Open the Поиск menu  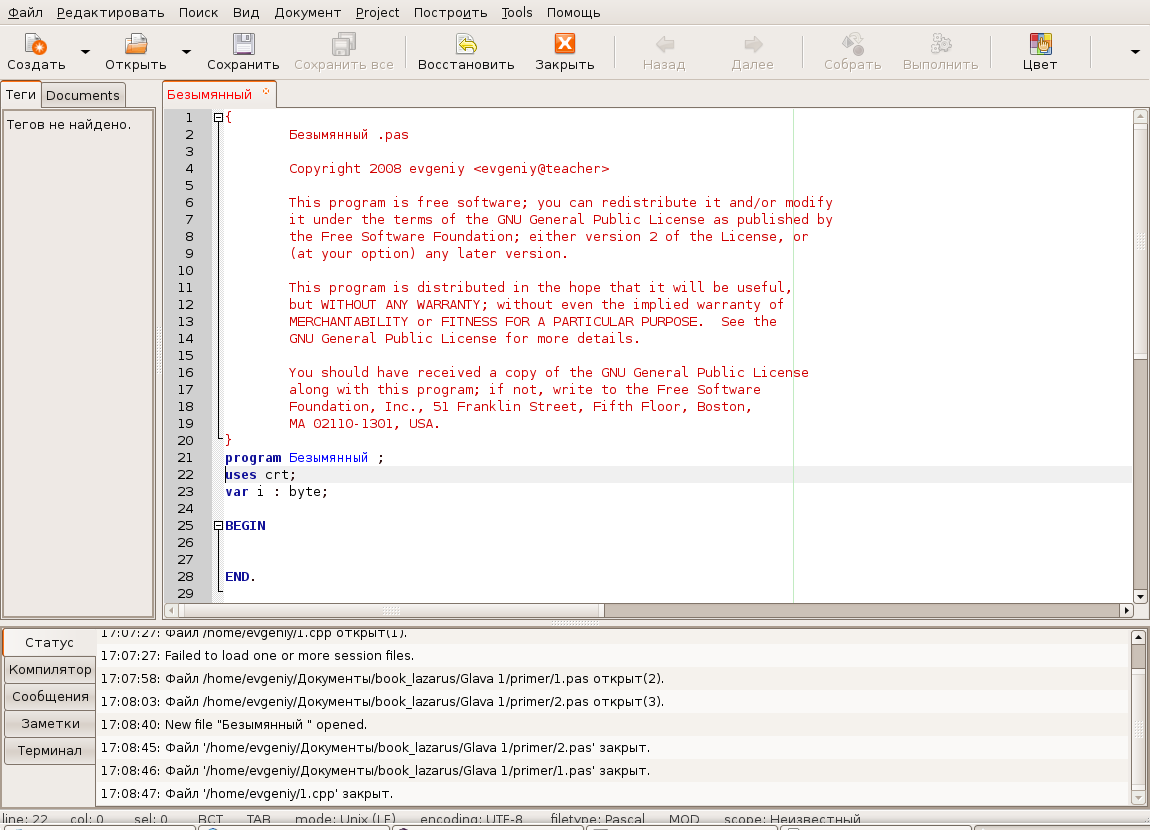pos(198,12)
